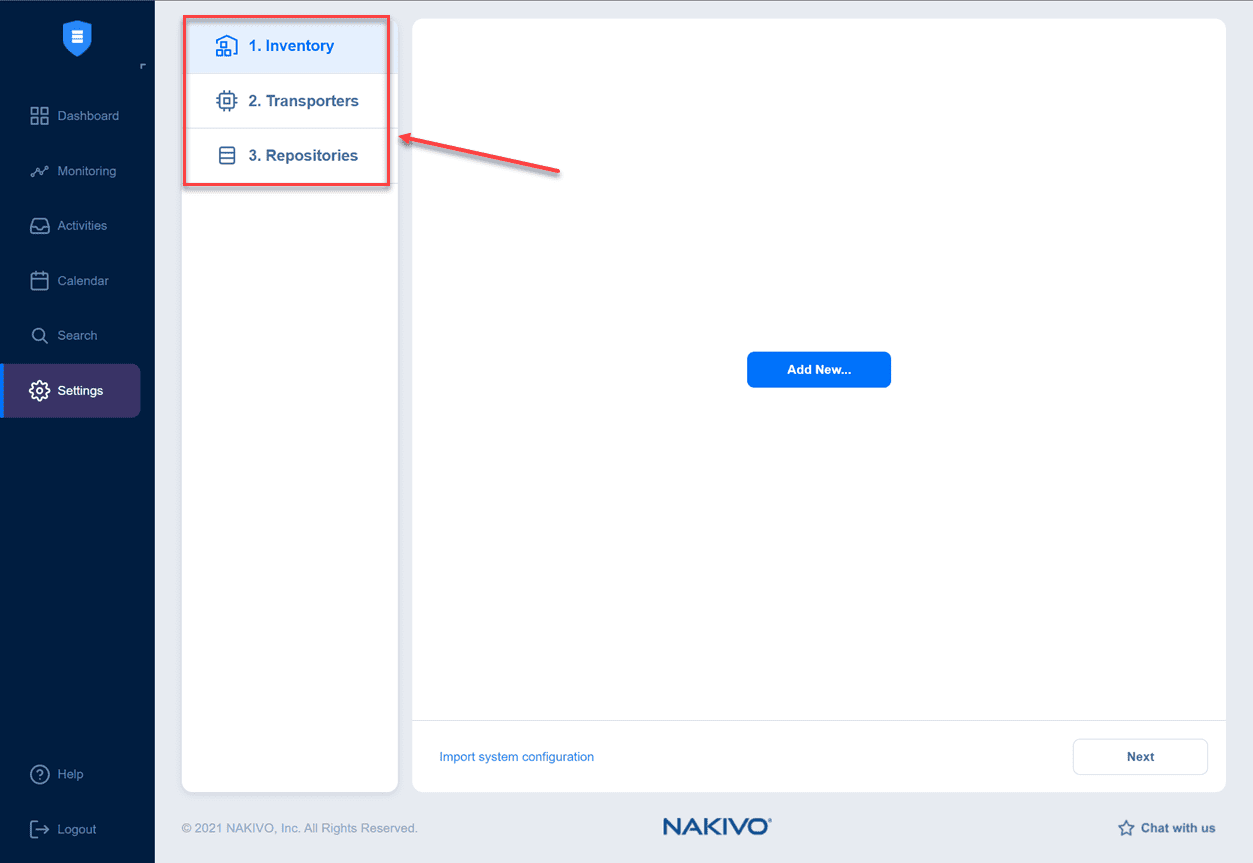This screenshot has height=863, width=1253.
Task: Open the Import system configuration link
Action: 516,756
